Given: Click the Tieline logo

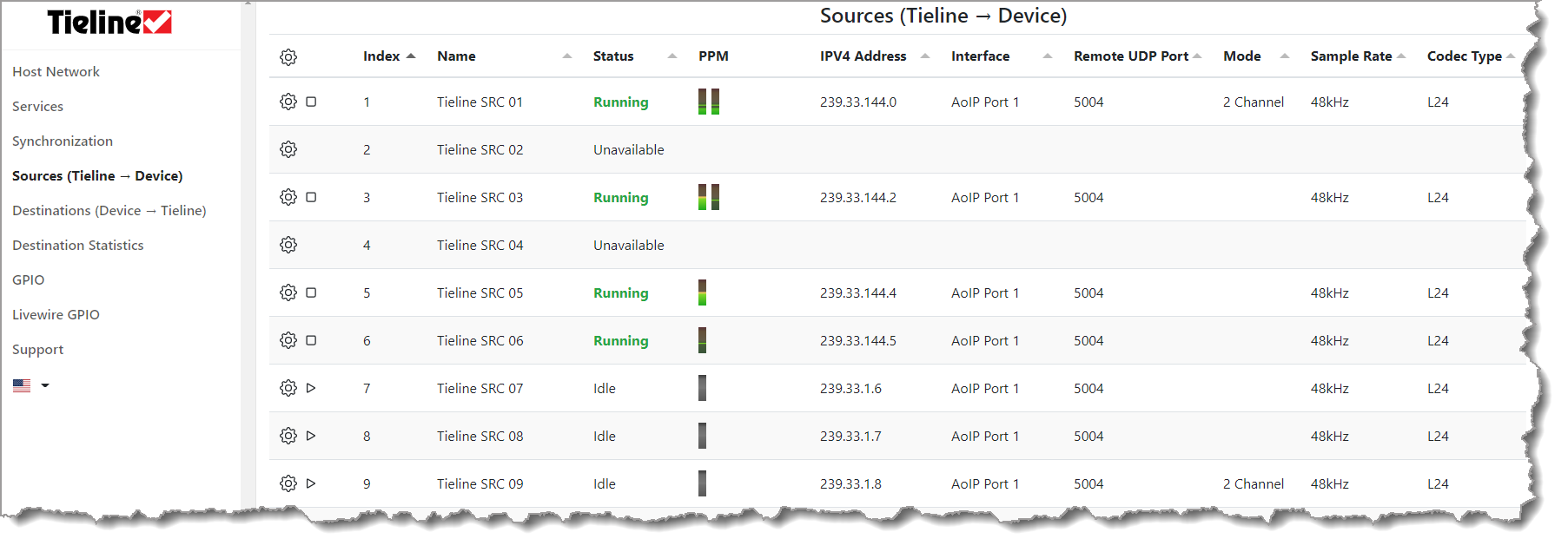Looking at the screenshot, I should point(109,23).
